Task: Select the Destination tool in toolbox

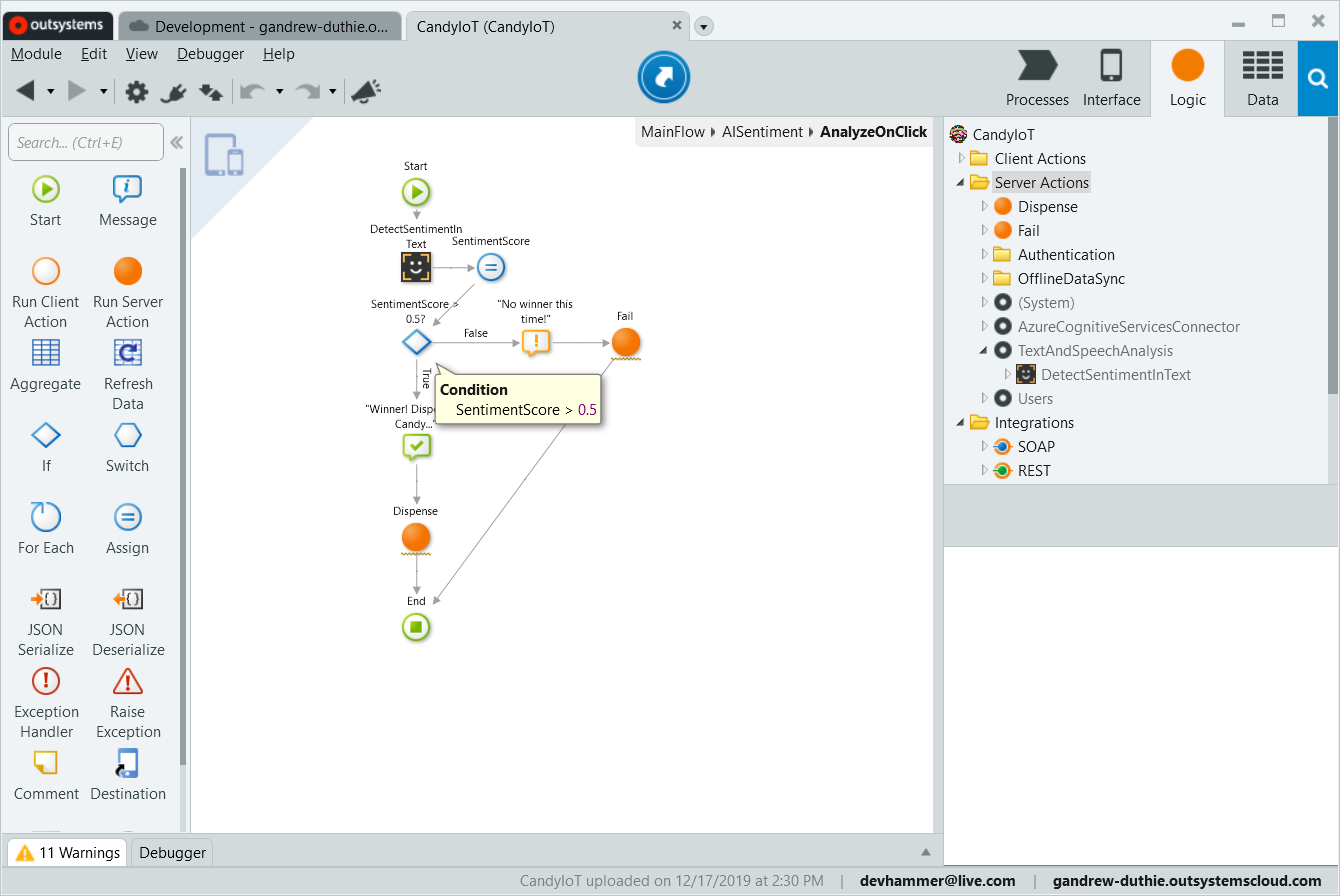Action: point(128,775)
